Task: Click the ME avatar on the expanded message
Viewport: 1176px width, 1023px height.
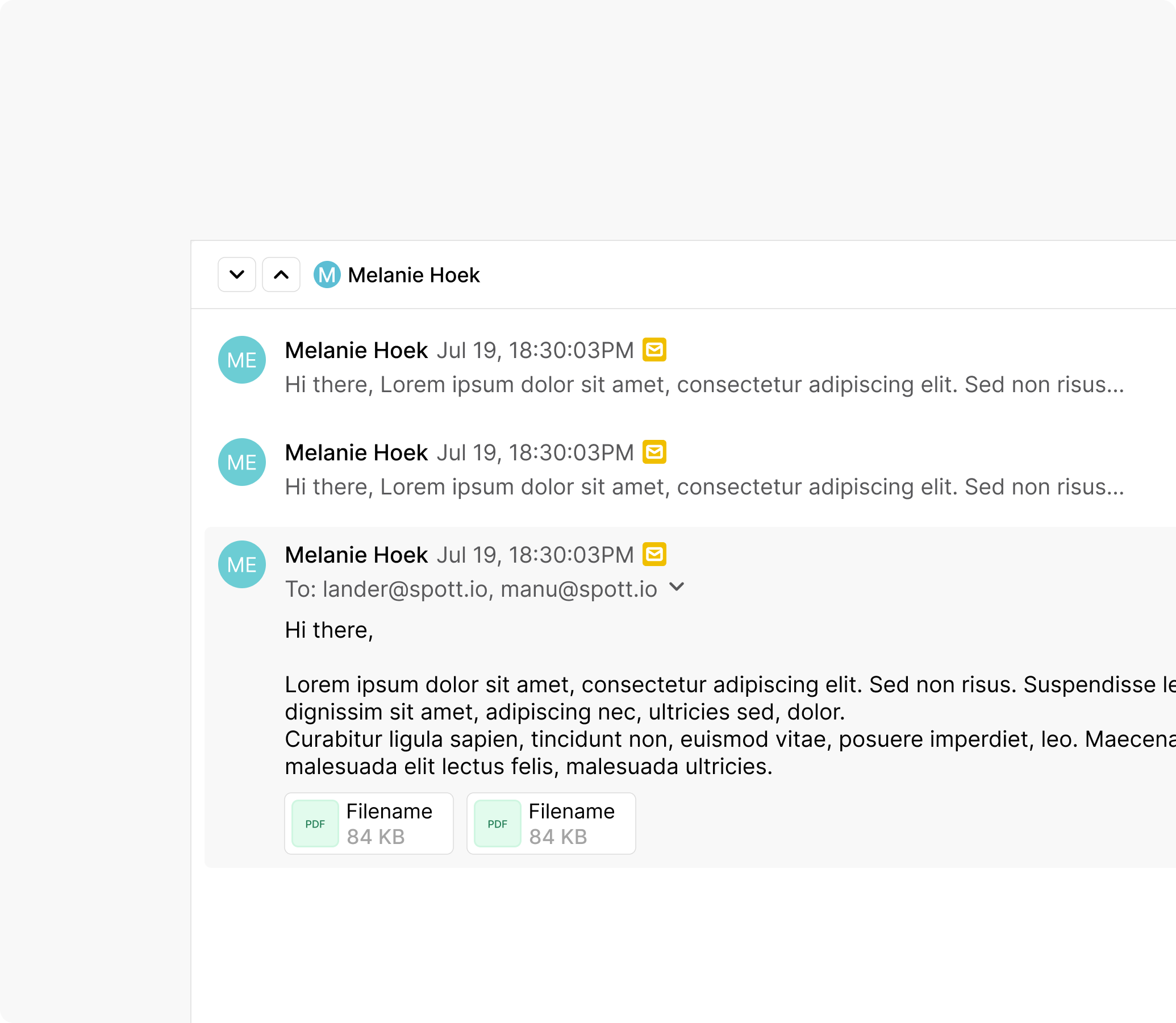Action: (242, 564)
